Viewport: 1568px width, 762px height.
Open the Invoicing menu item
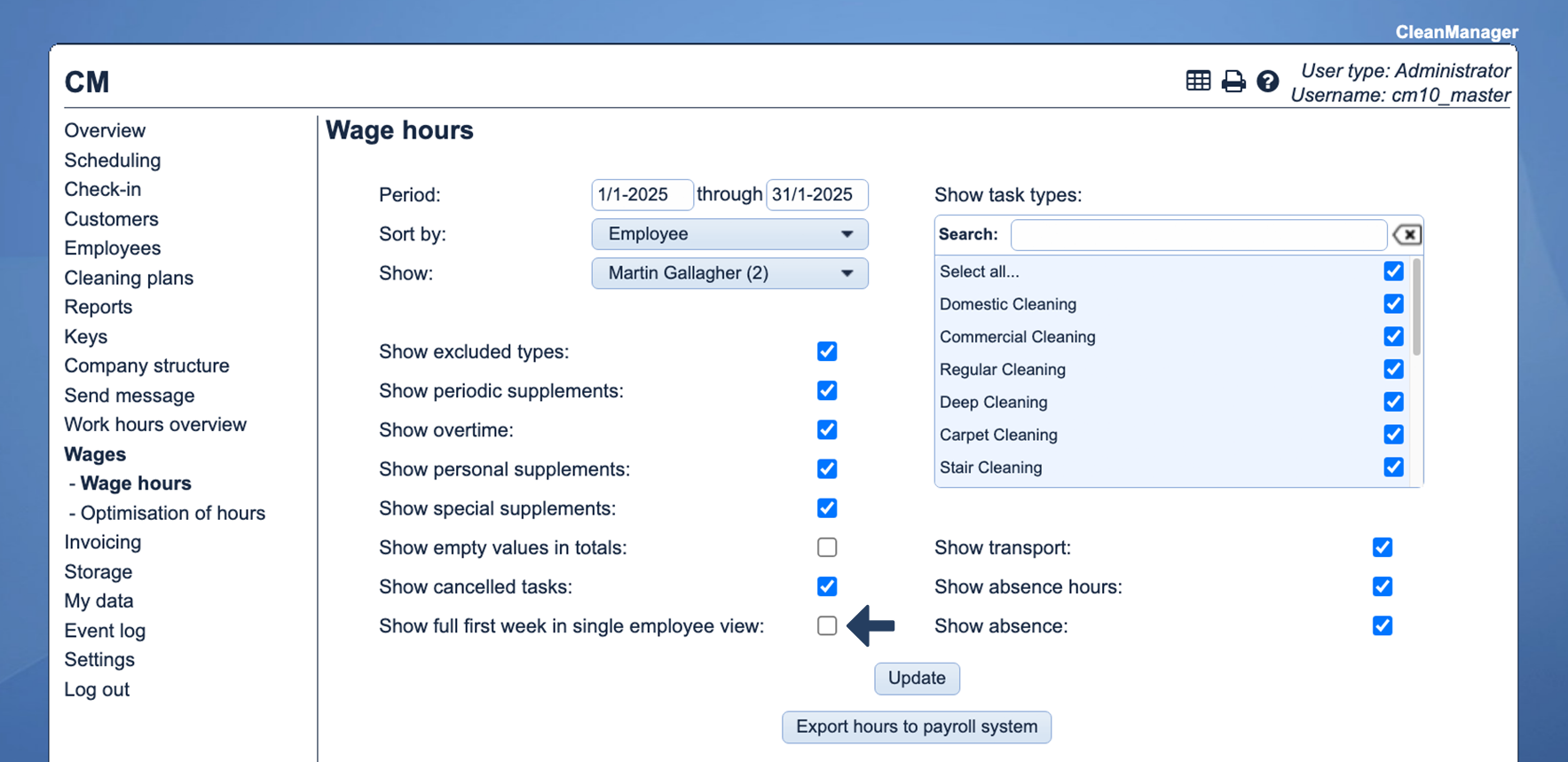(103, 542)
